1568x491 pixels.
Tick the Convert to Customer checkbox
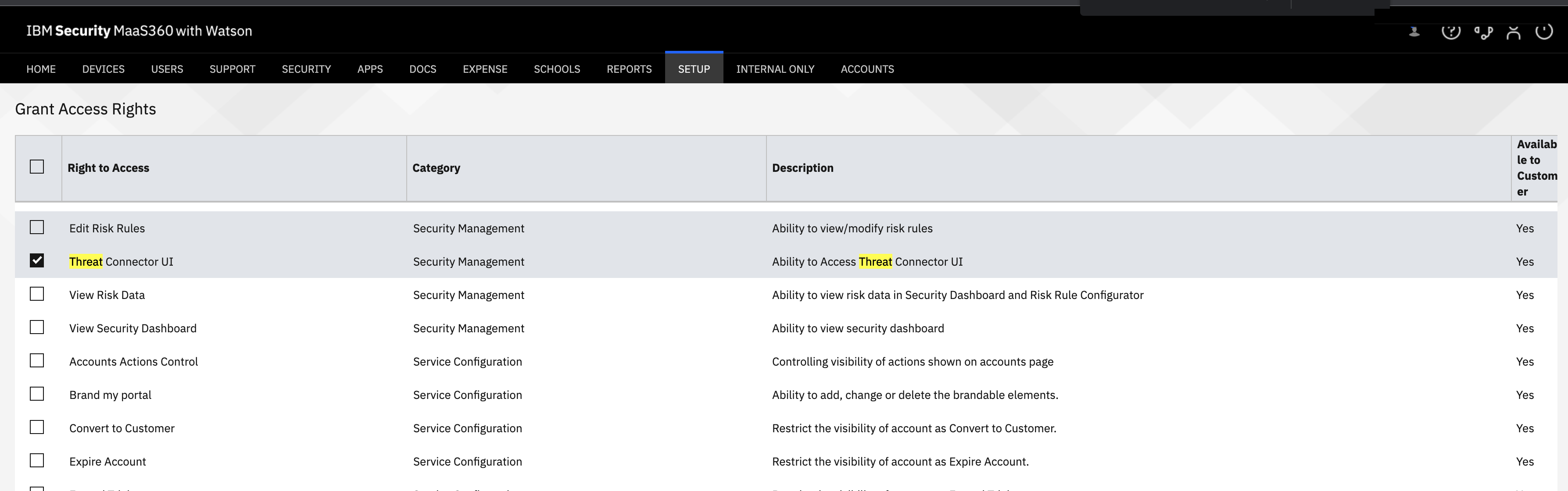click(36, 428)
